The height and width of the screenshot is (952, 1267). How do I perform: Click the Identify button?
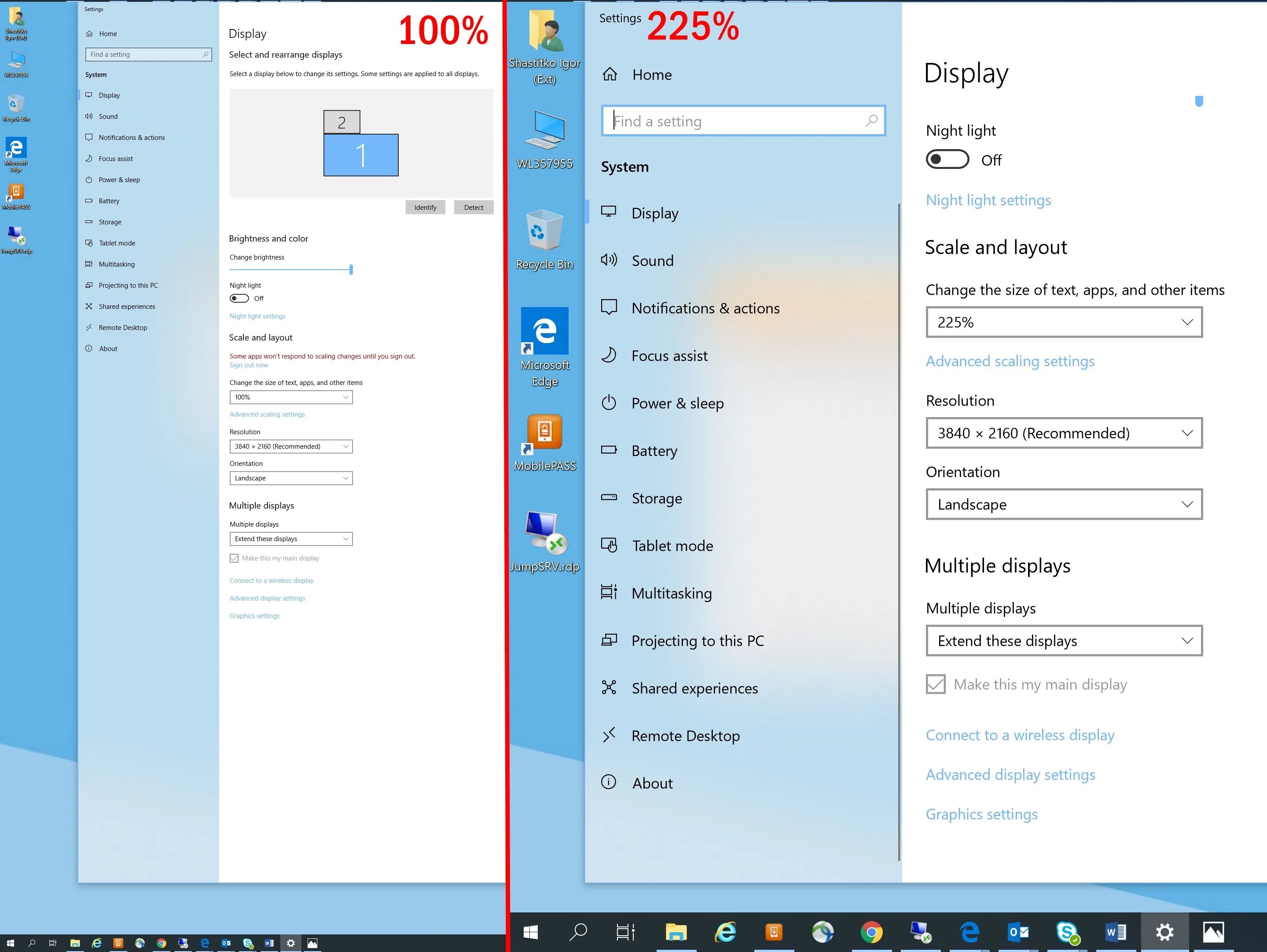[x=425, y=207]
